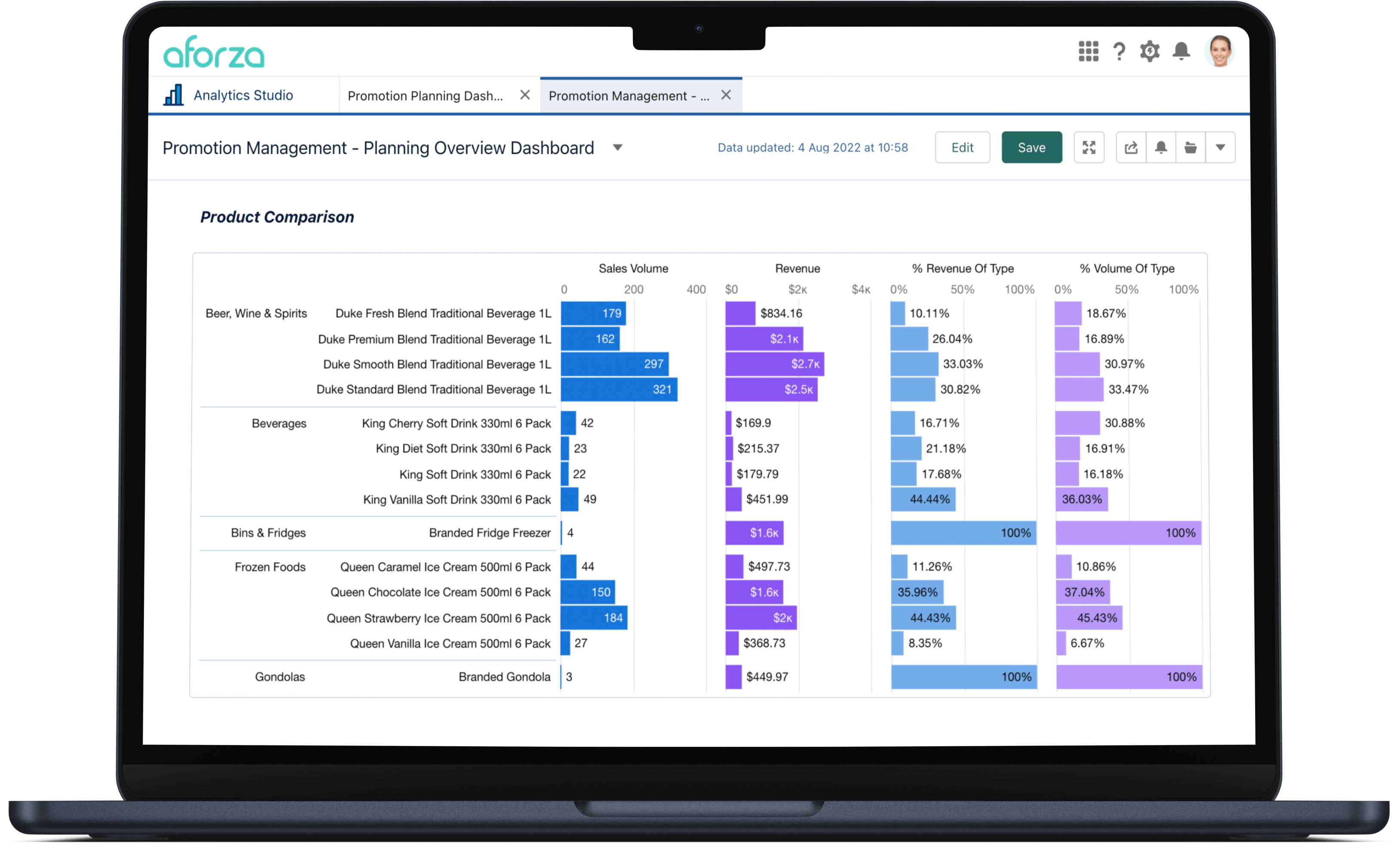Screen dimensions: 1400x843
Task: Switch to Promotion Planning Dash tab
Action: (425, 95)
